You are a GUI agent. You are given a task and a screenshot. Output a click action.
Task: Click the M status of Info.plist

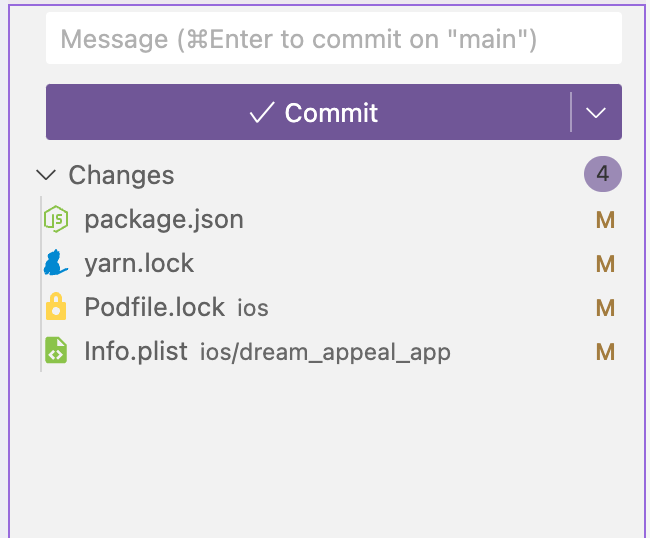point(604,351)
